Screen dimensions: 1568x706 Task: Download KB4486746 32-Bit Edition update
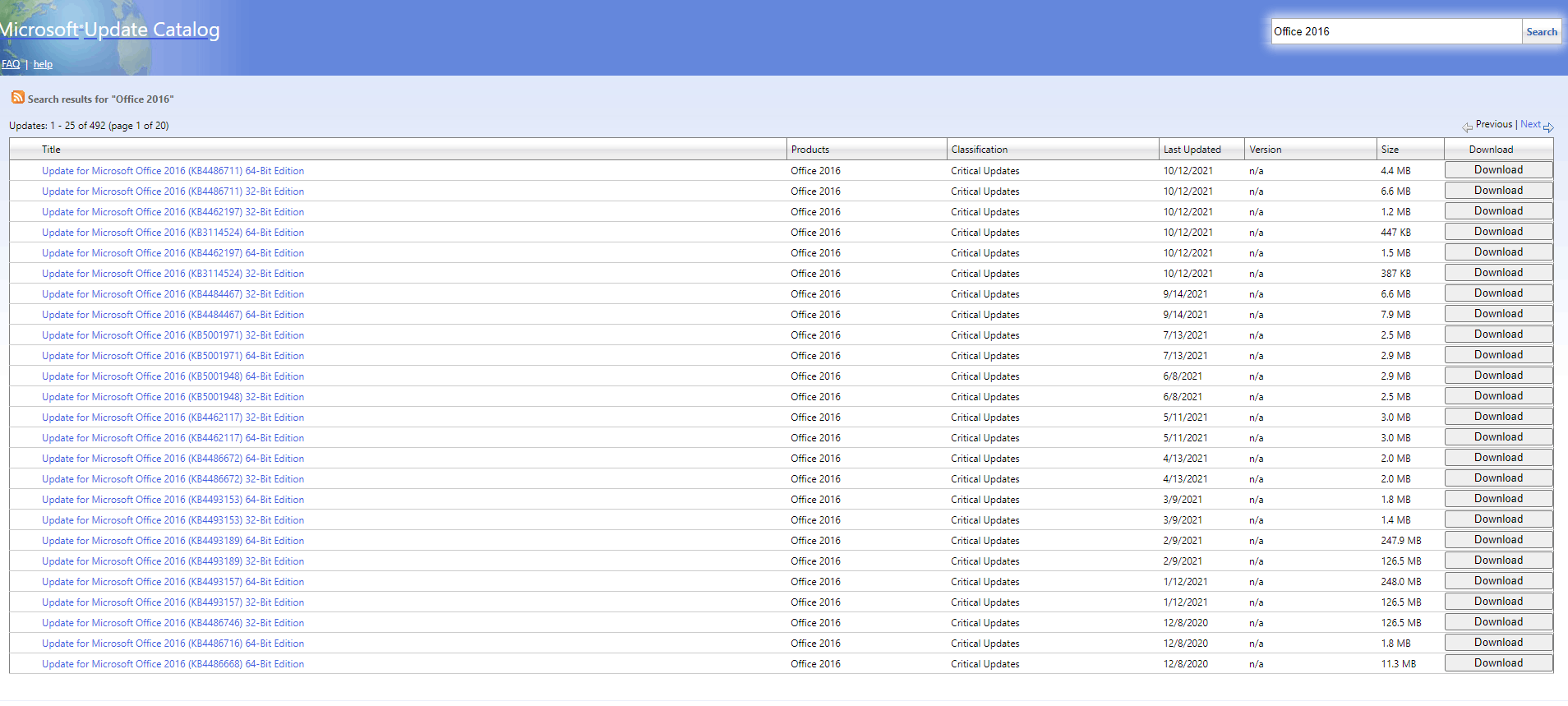pos(1499,622)
